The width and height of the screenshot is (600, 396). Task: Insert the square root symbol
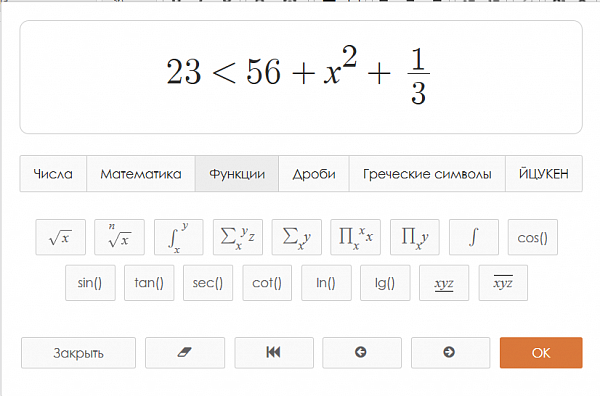(x=60, y=237)
